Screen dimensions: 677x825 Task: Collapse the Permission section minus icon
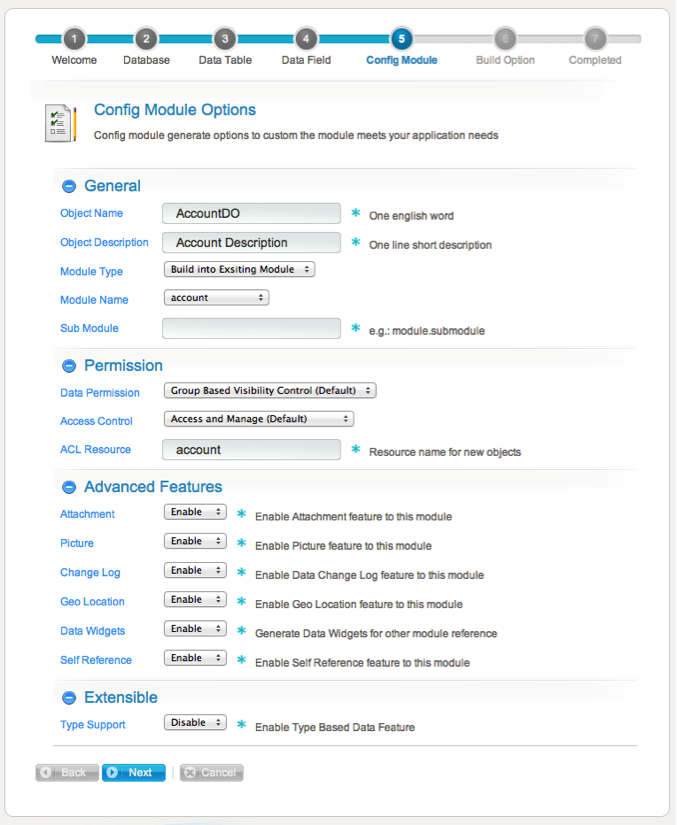click(69, 366)
